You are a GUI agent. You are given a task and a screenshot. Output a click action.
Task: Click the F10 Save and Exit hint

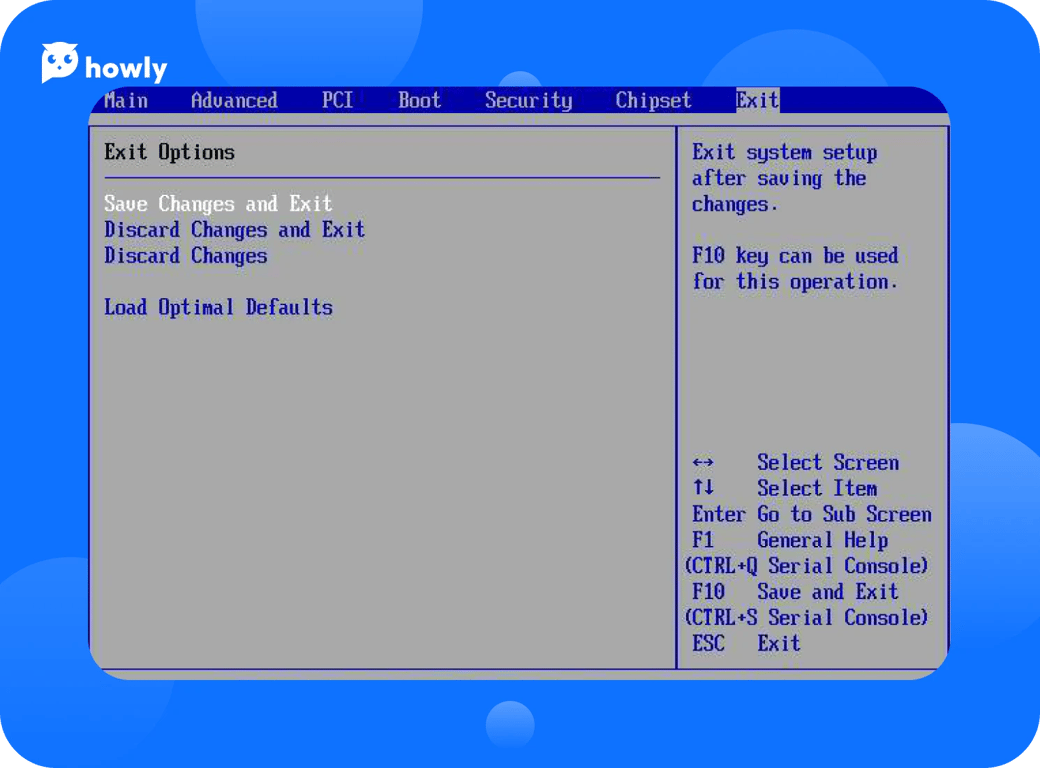point(795,592)
